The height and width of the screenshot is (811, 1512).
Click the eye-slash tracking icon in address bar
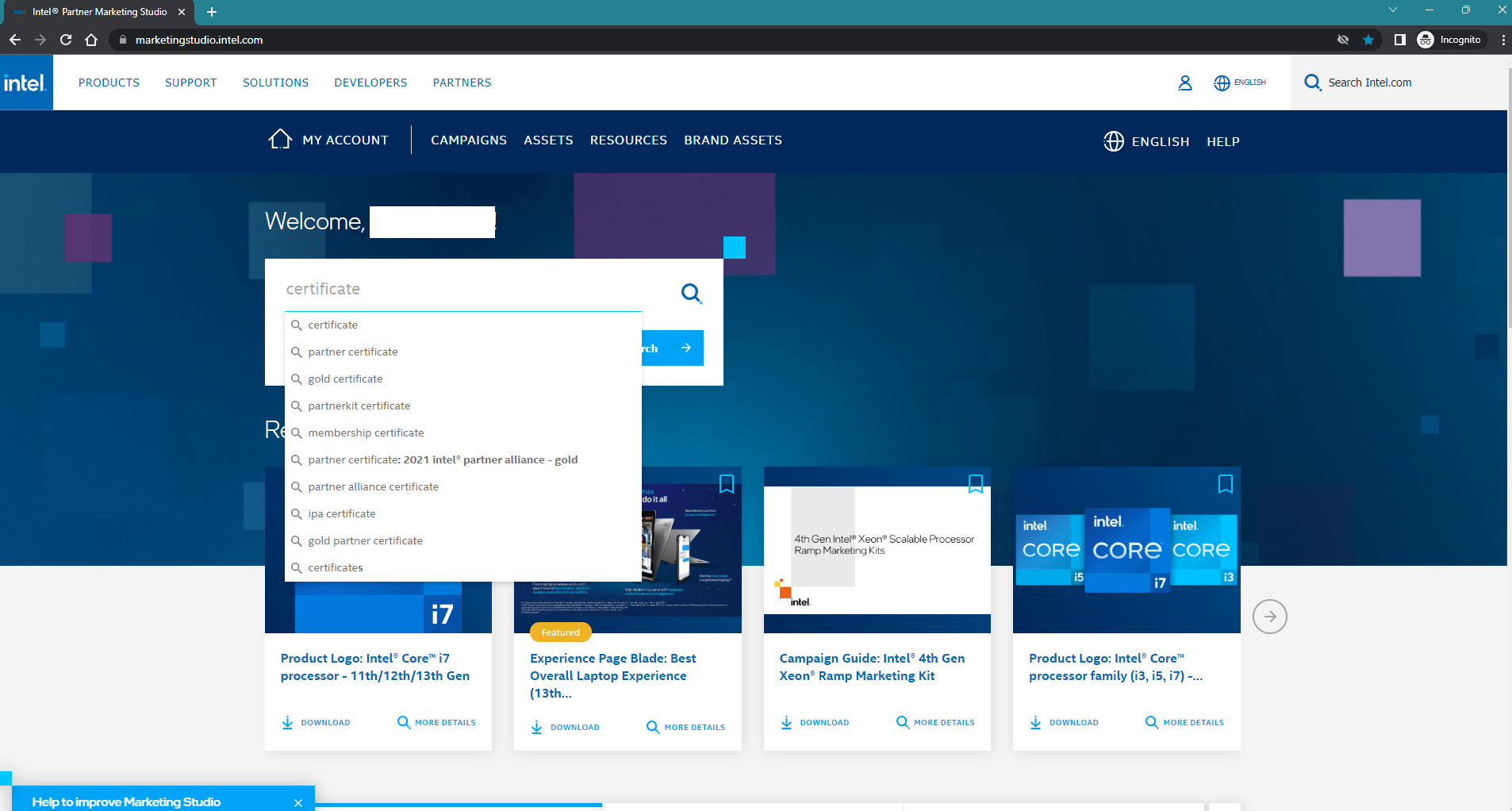(x=1343, y=40)
